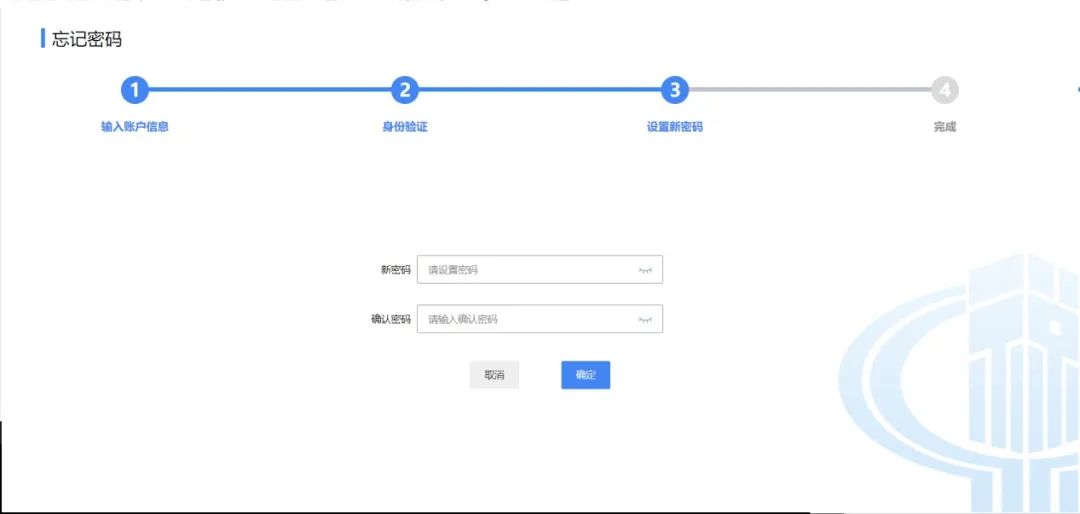Select step 2 circle in progress bar
The height and width of the screenshot is (514, 1080).
(x=405, y=90)
